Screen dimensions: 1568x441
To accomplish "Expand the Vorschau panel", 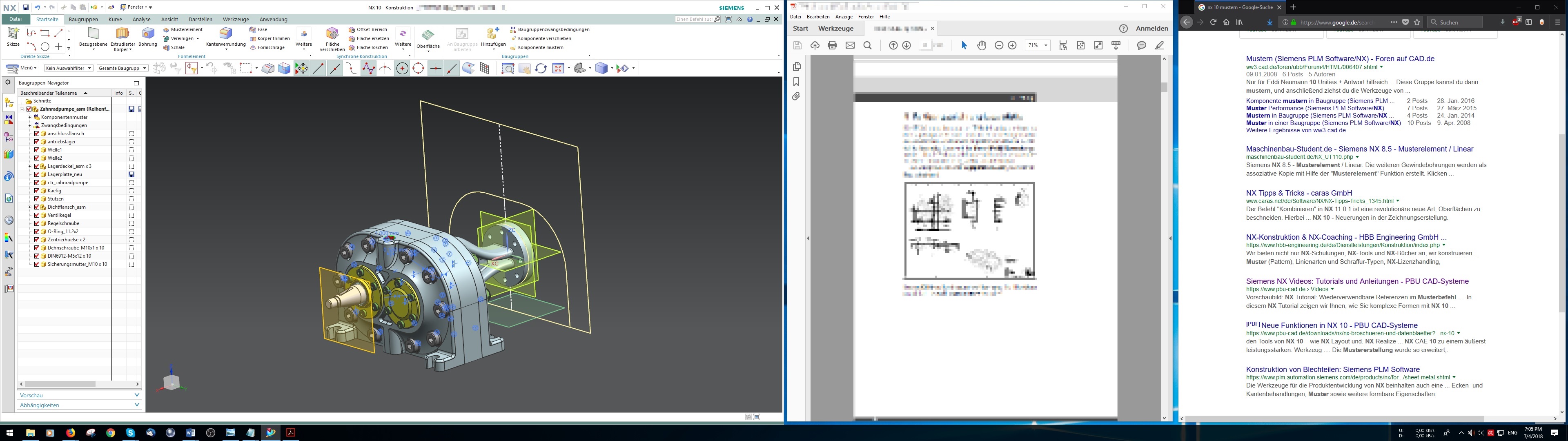I will (79, 395).
